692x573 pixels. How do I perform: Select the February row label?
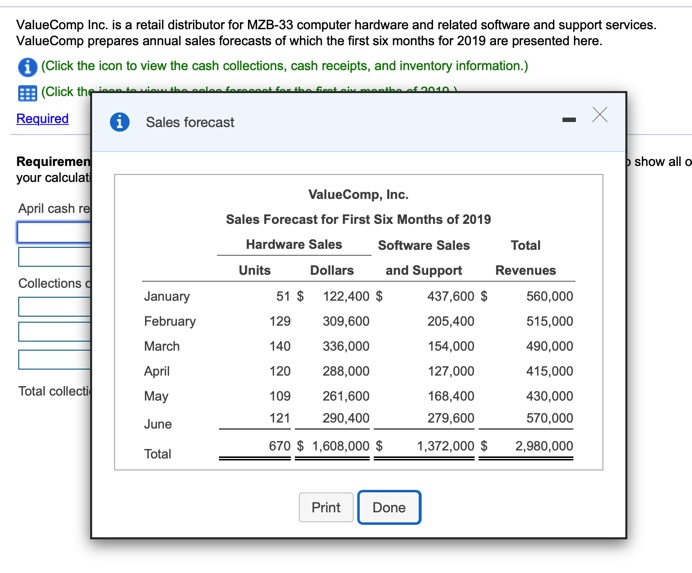[170, 321]
